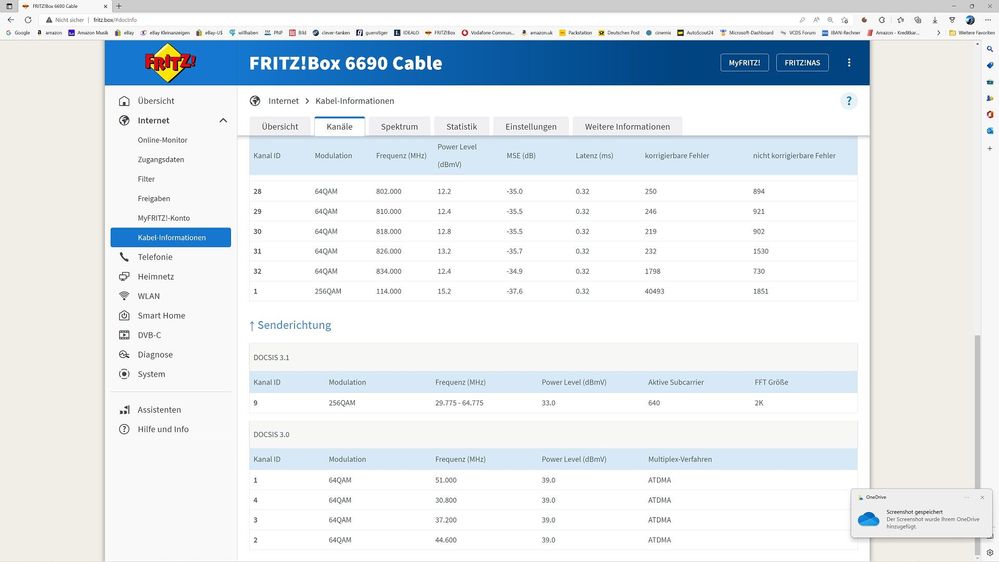
Task: Open Filter in the sidebar
Action: tap(146, 179)
